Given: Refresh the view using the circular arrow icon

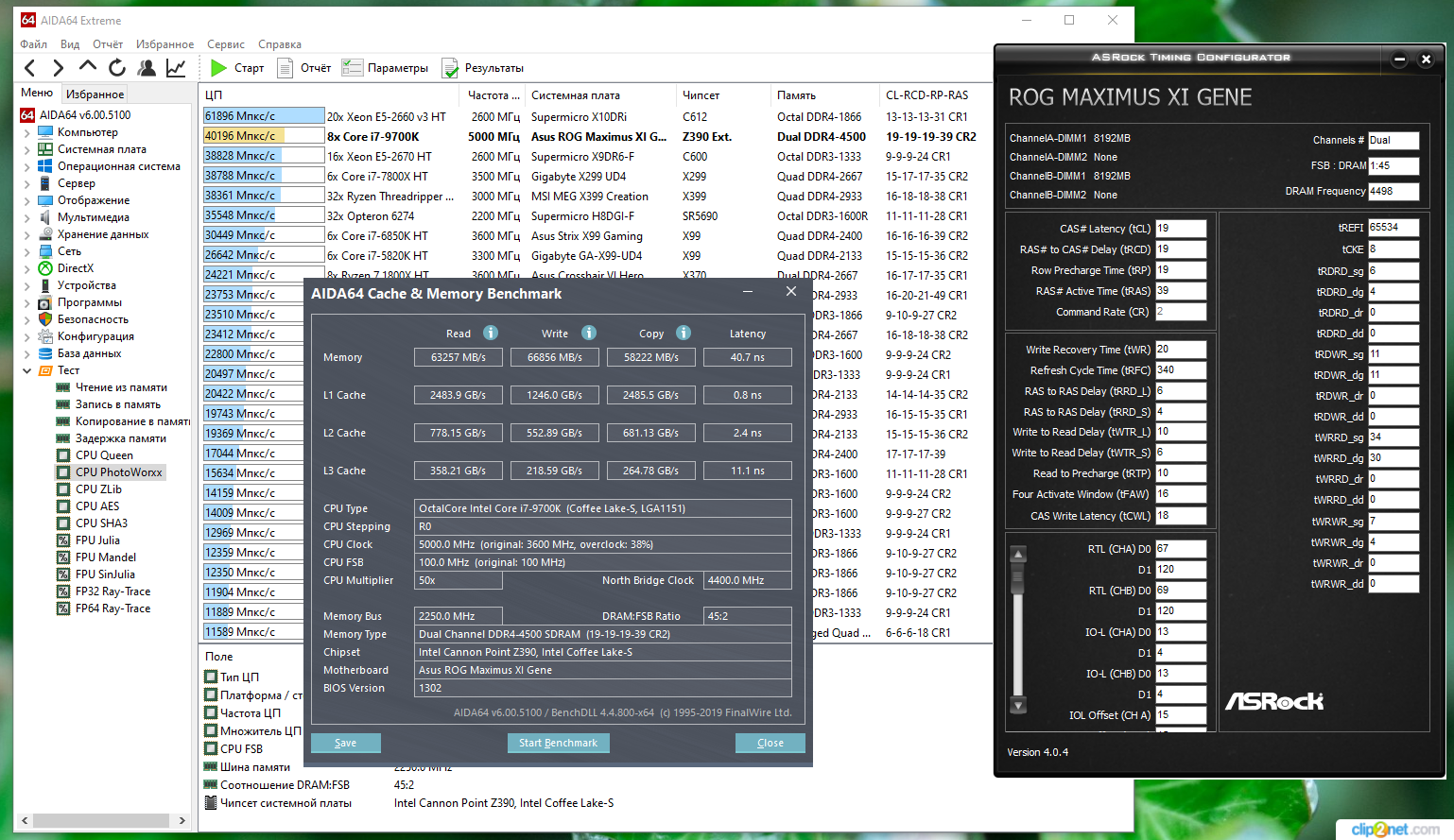Looking at the screenshot, I should (117, 68).
